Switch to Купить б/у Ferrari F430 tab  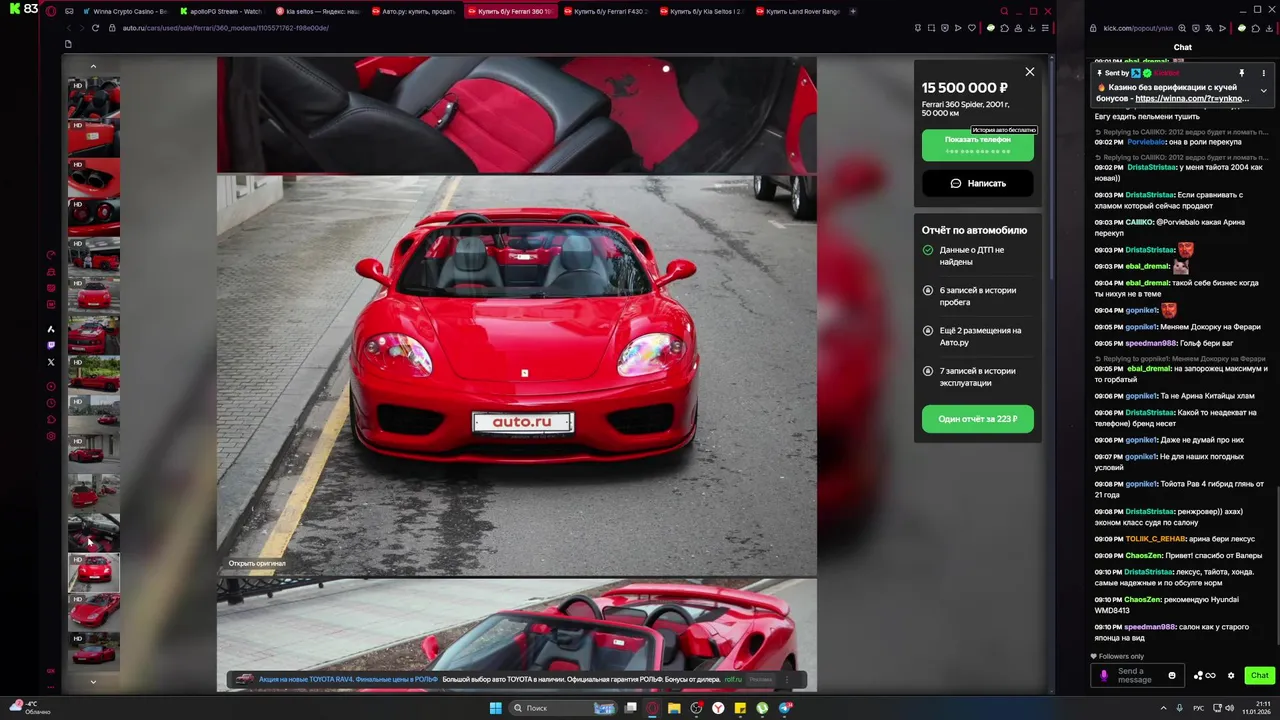pyautogui.click(x=605, y=11)
